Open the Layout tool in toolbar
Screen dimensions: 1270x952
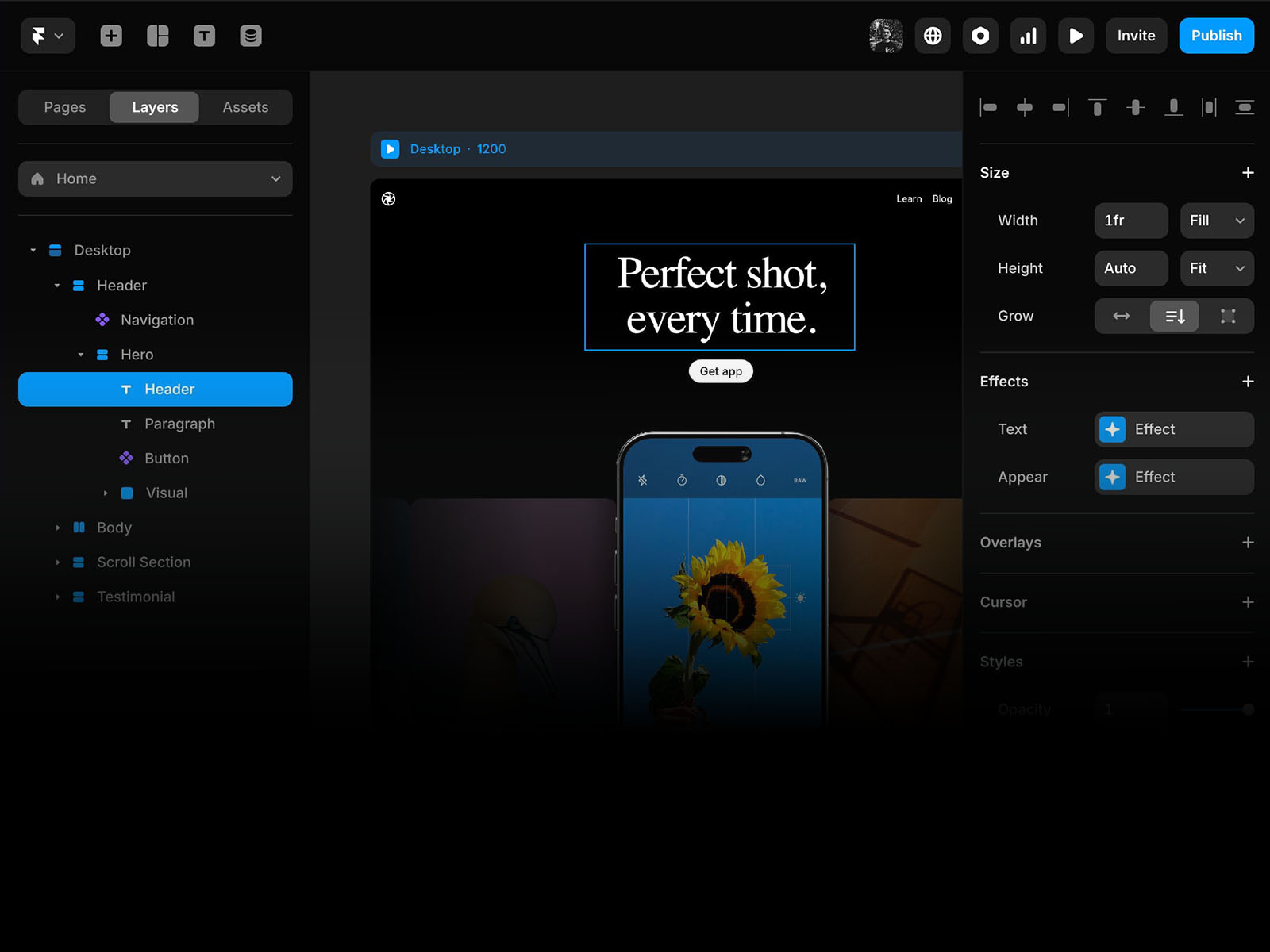[158, 36]
